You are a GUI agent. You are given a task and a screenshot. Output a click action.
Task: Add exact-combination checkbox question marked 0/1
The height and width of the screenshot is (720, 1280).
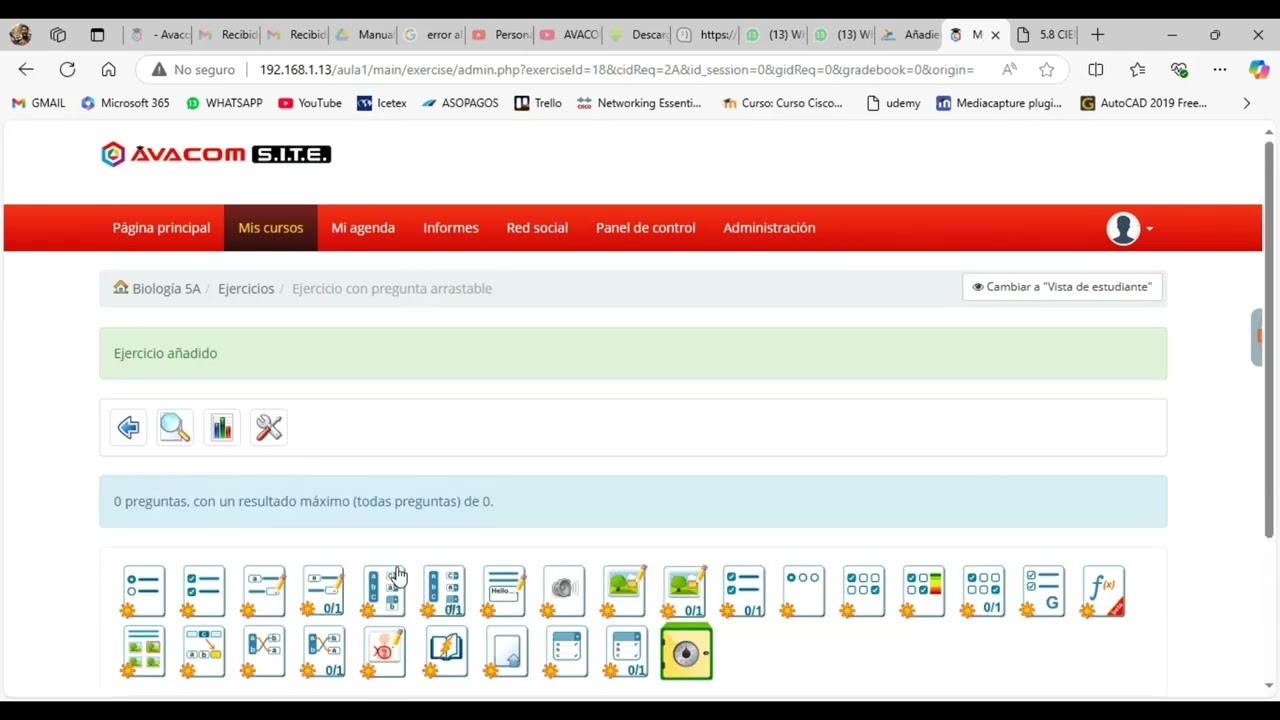[744, 591]
